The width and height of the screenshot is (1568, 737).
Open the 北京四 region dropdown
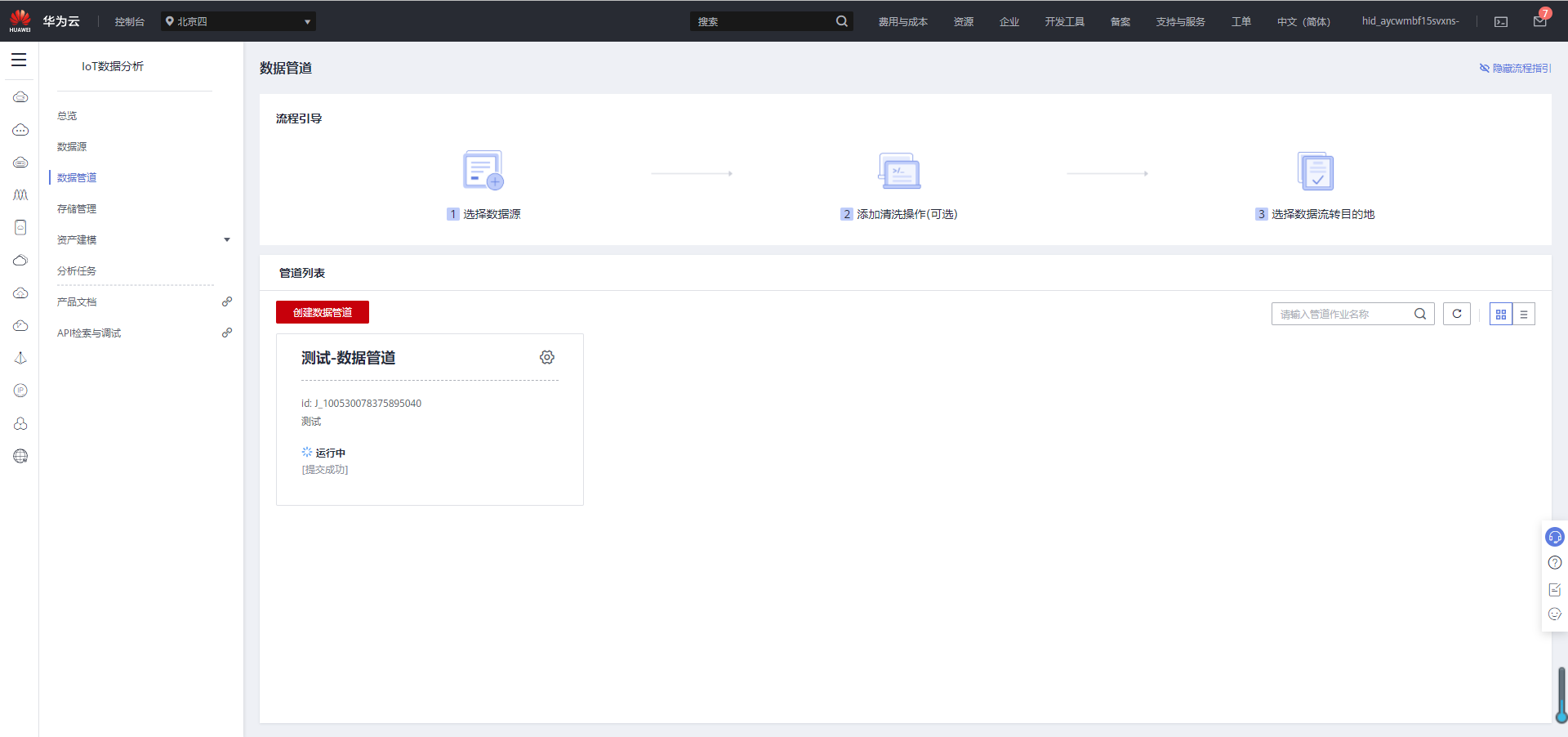click(238, 21)
